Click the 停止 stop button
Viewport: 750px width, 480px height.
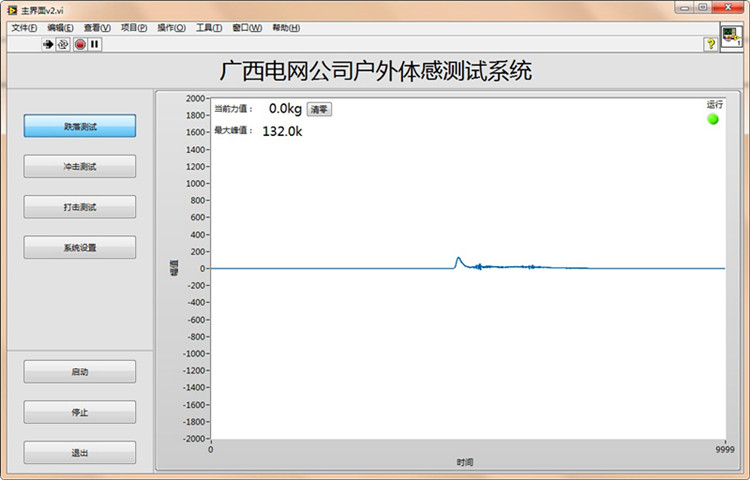coord(80,412)
